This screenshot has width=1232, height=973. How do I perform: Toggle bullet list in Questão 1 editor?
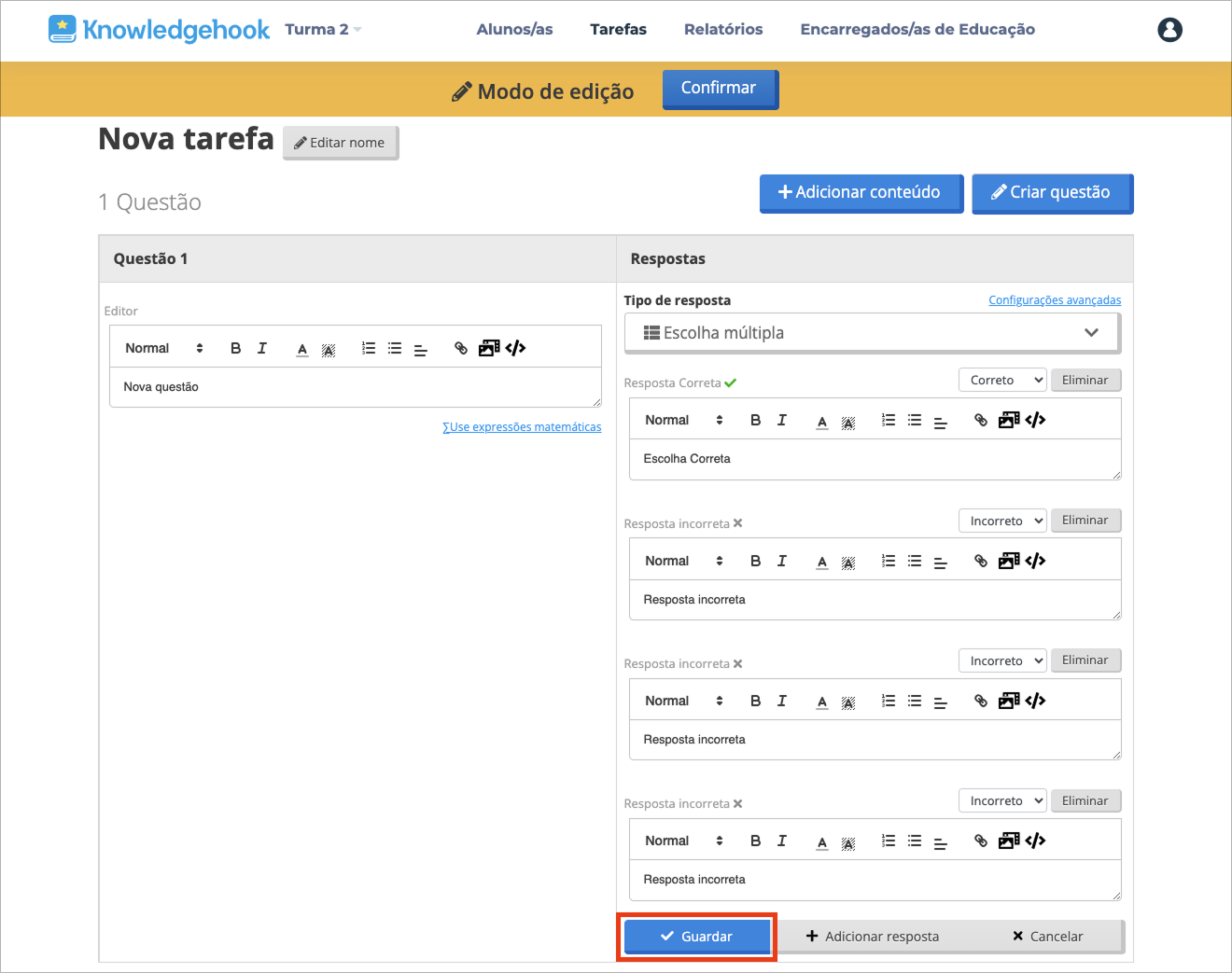tap(395, 348)
